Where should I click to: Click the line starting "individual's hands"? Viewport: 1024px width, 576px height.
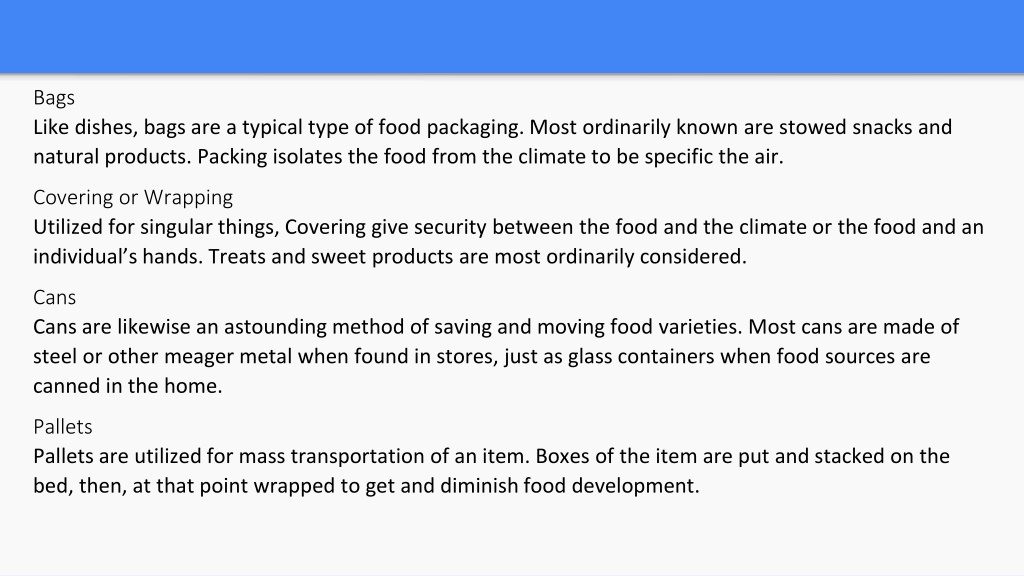pyautogui.click(x=390, y=257)
